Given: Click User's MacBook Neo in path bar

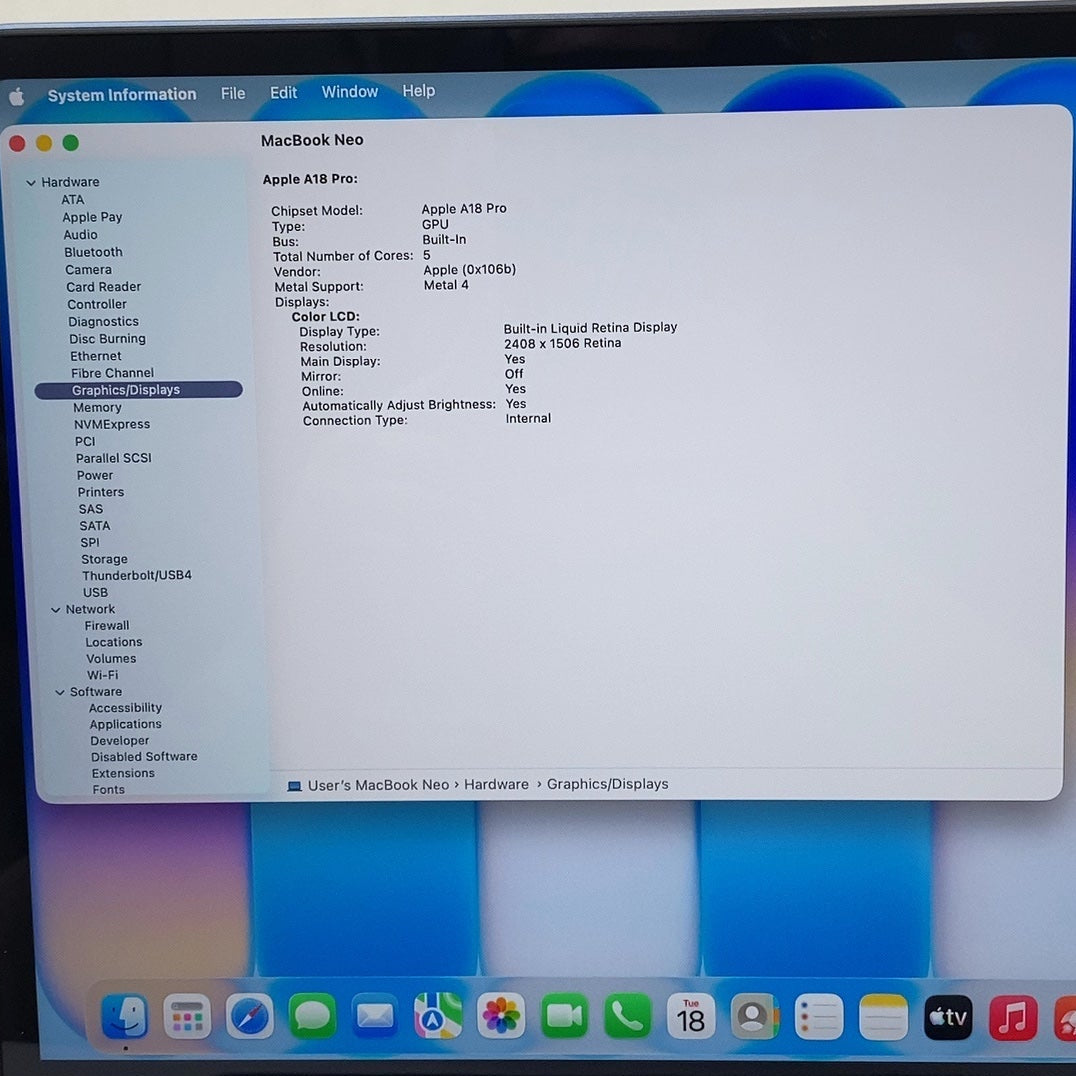Looking at the screenshot, I should pos(378,785).
